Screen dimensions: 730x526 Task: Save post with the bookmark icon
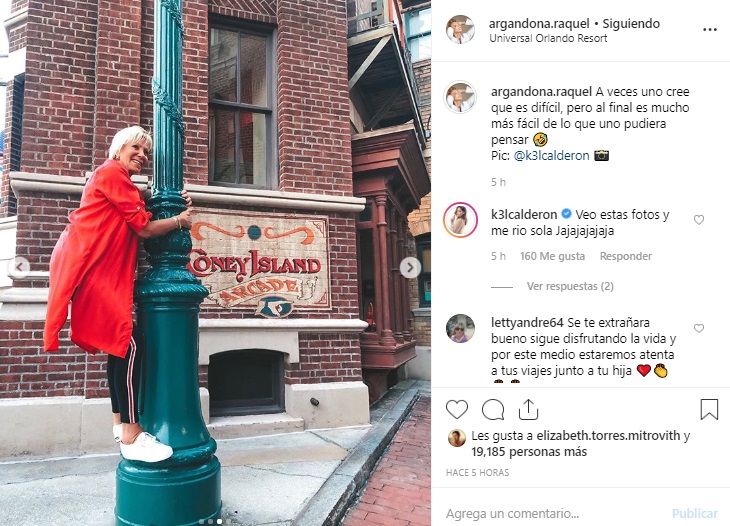(709, 410)
